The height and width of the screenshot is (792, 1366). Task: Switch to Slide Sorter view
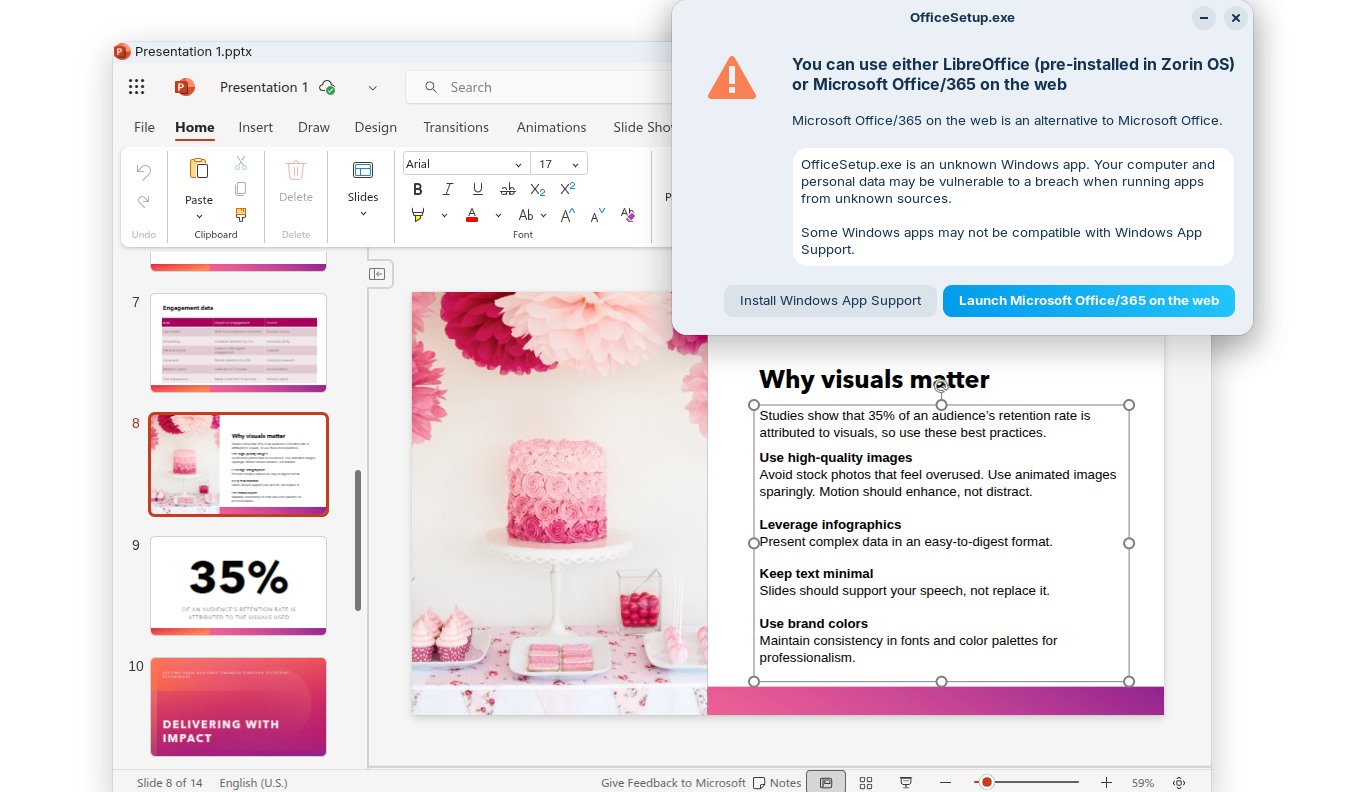pos(865,782)
